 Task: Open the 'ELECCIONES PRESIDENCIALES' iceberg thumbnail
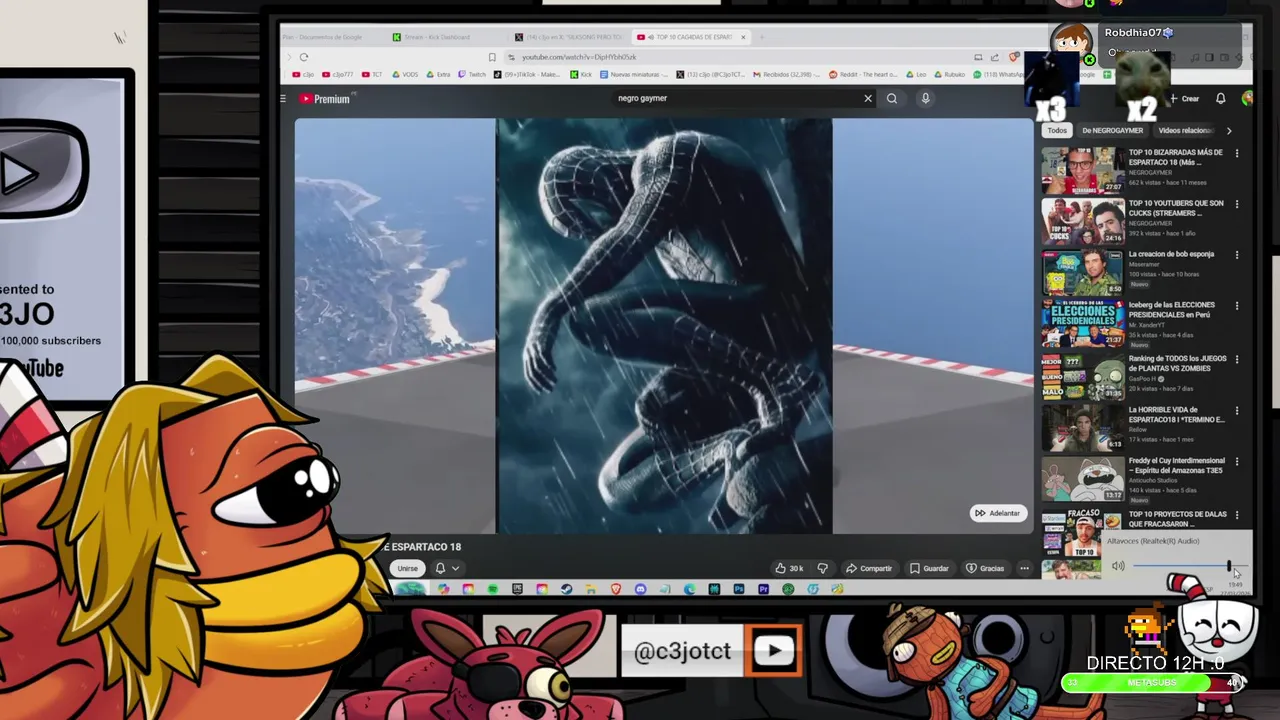[1083, 324]
